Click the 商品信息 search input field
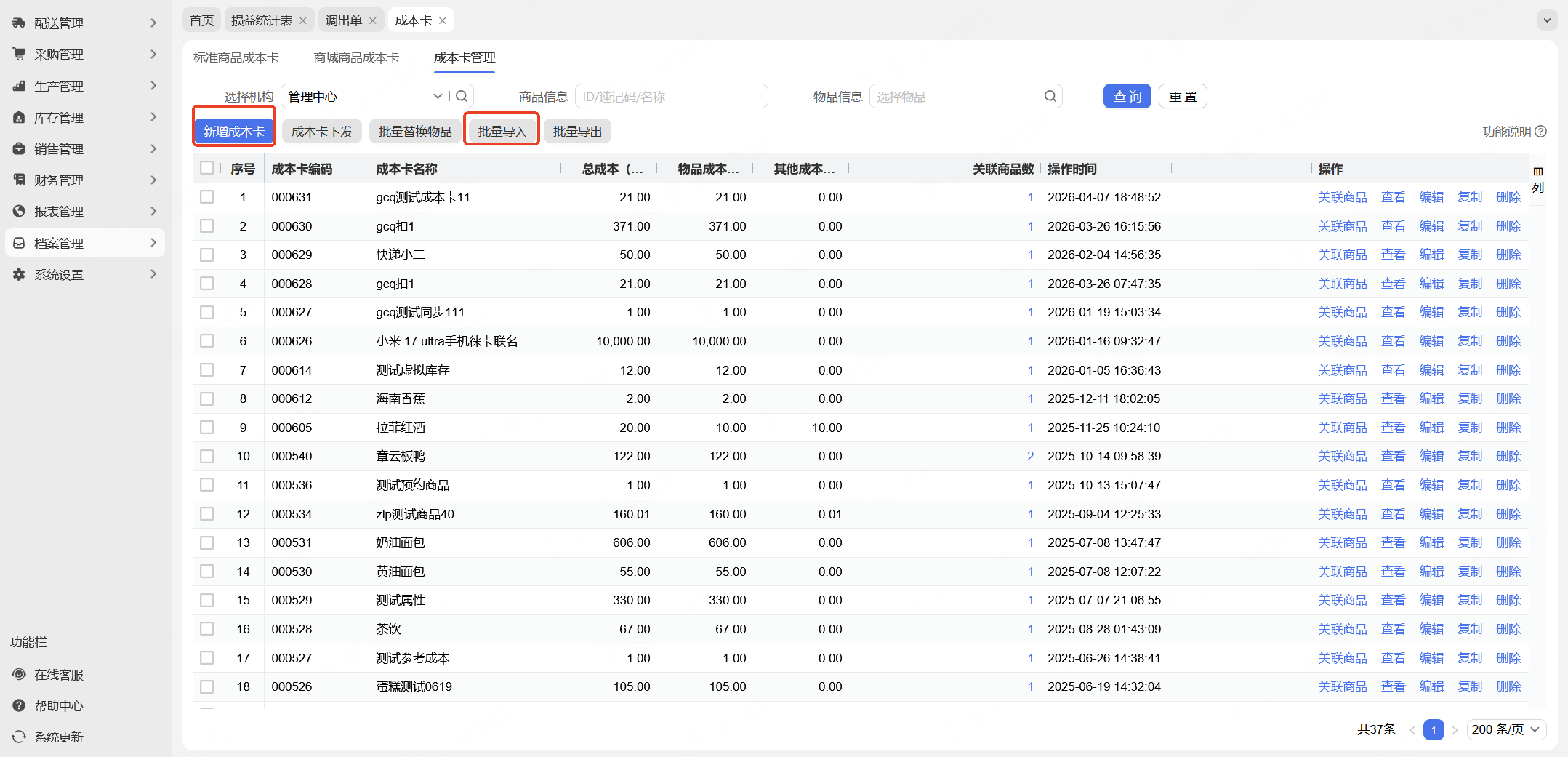Image resolution: width=1568 pixels, height=757 pixels. point(670,96)
